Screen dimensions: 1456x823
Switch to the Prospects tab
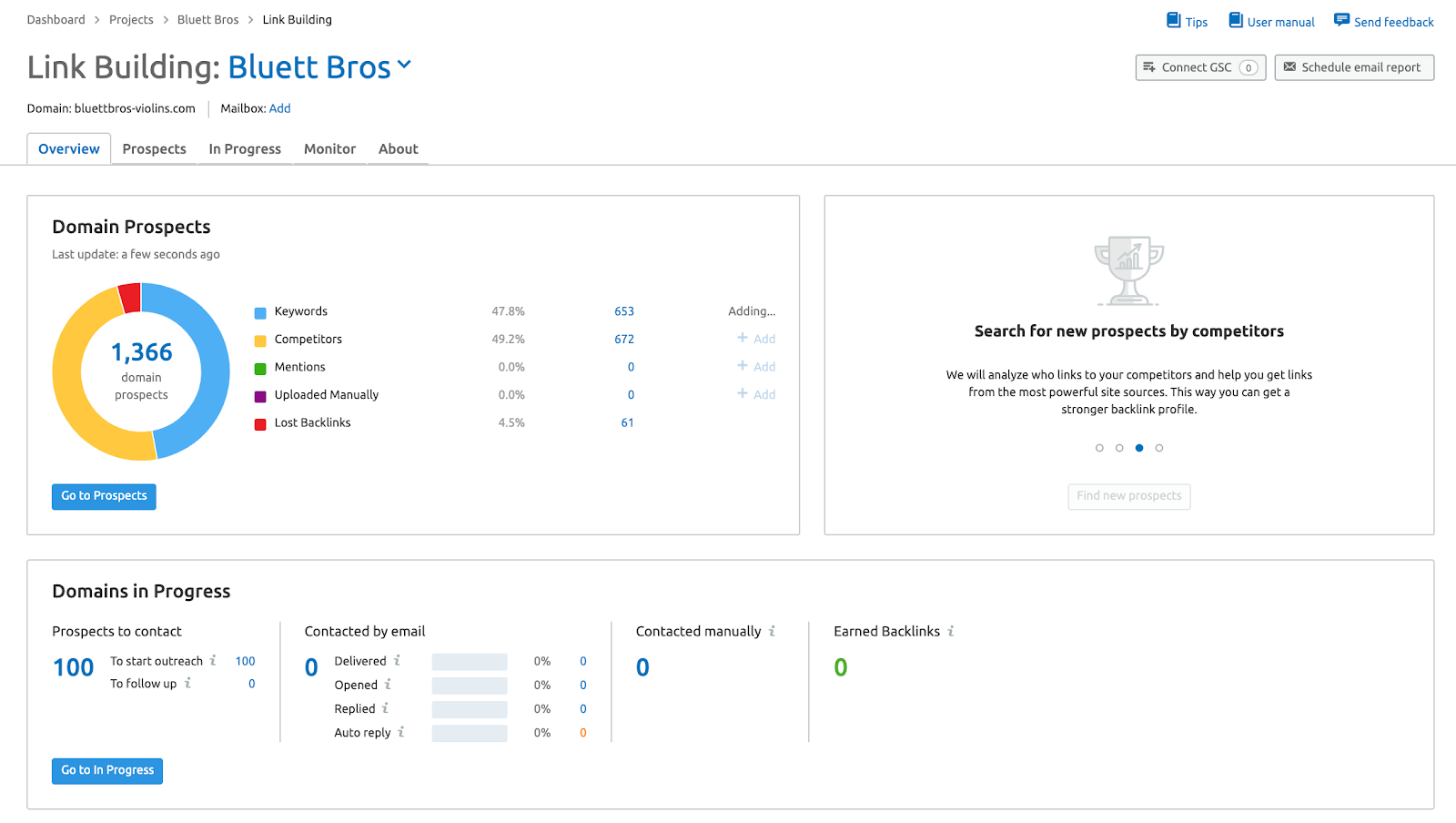155,149
